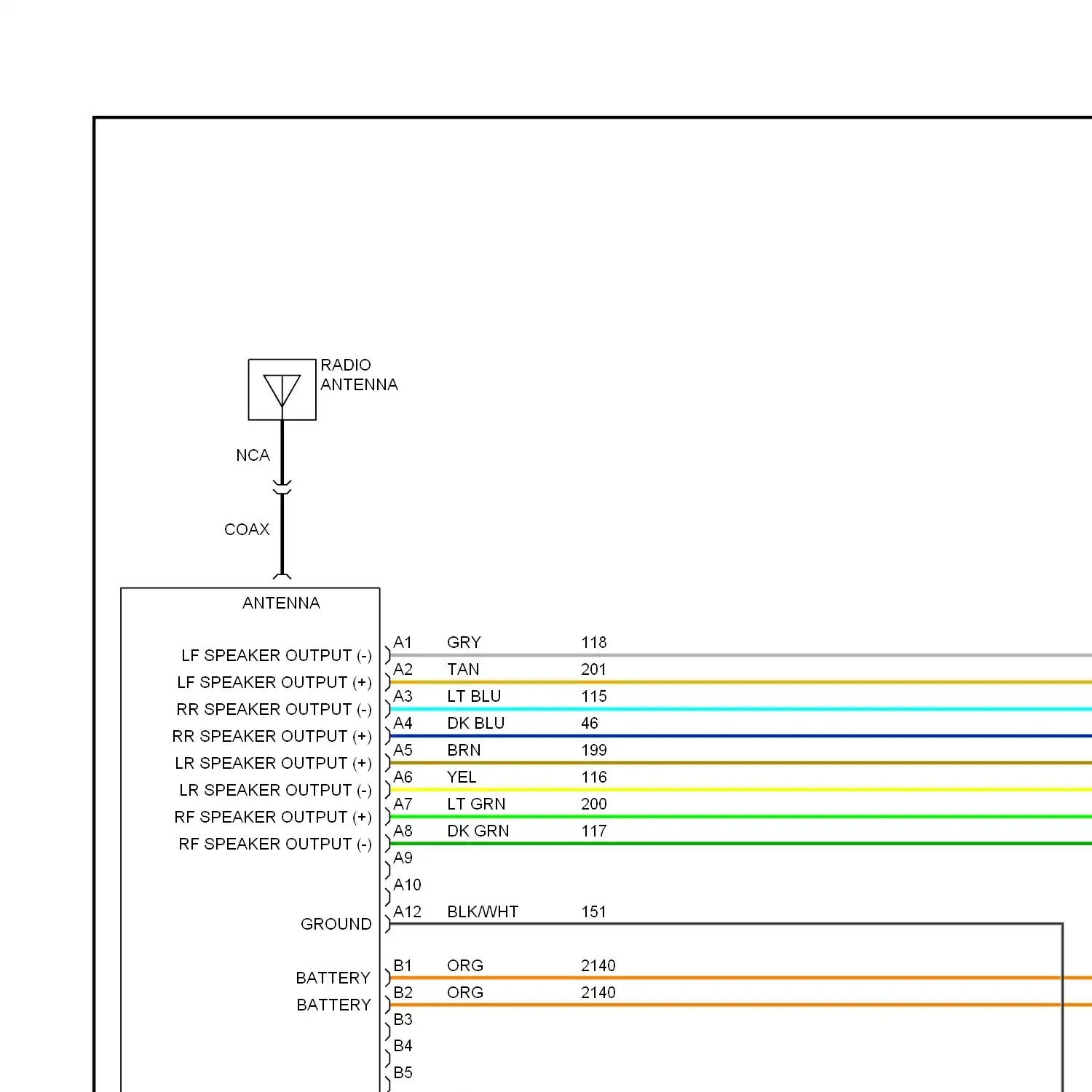Click pin label A9
Viewport: 1092px width, 1092px height.
click(x=403, y=858)
